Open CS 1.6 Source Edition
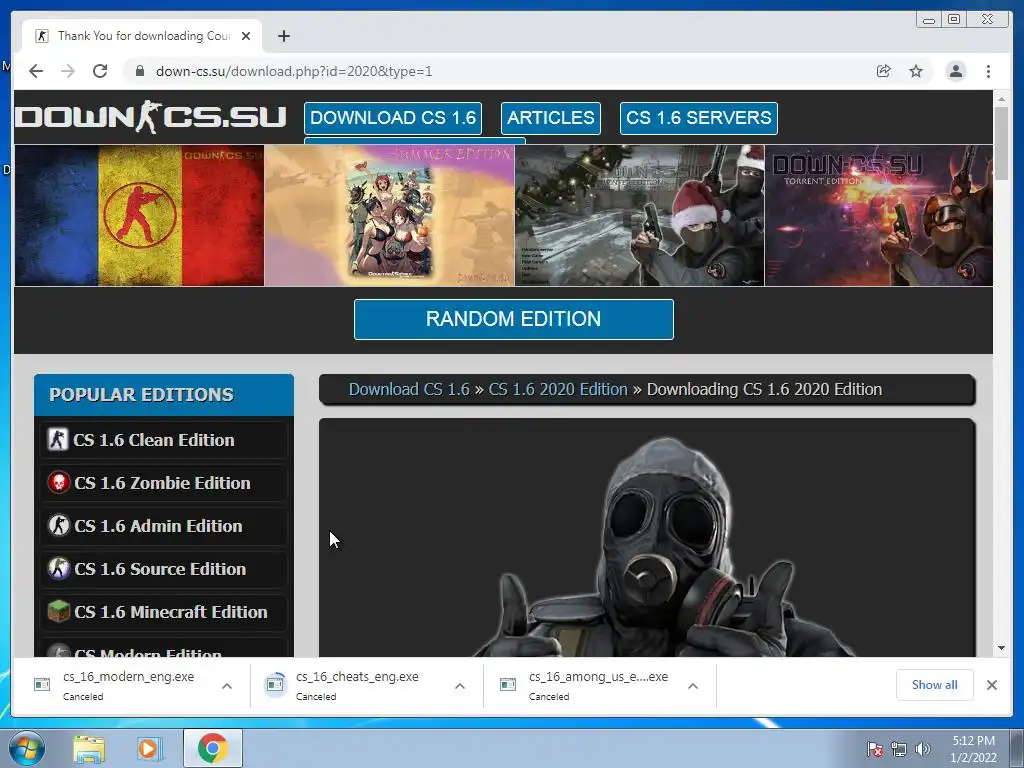 point(163,569)
